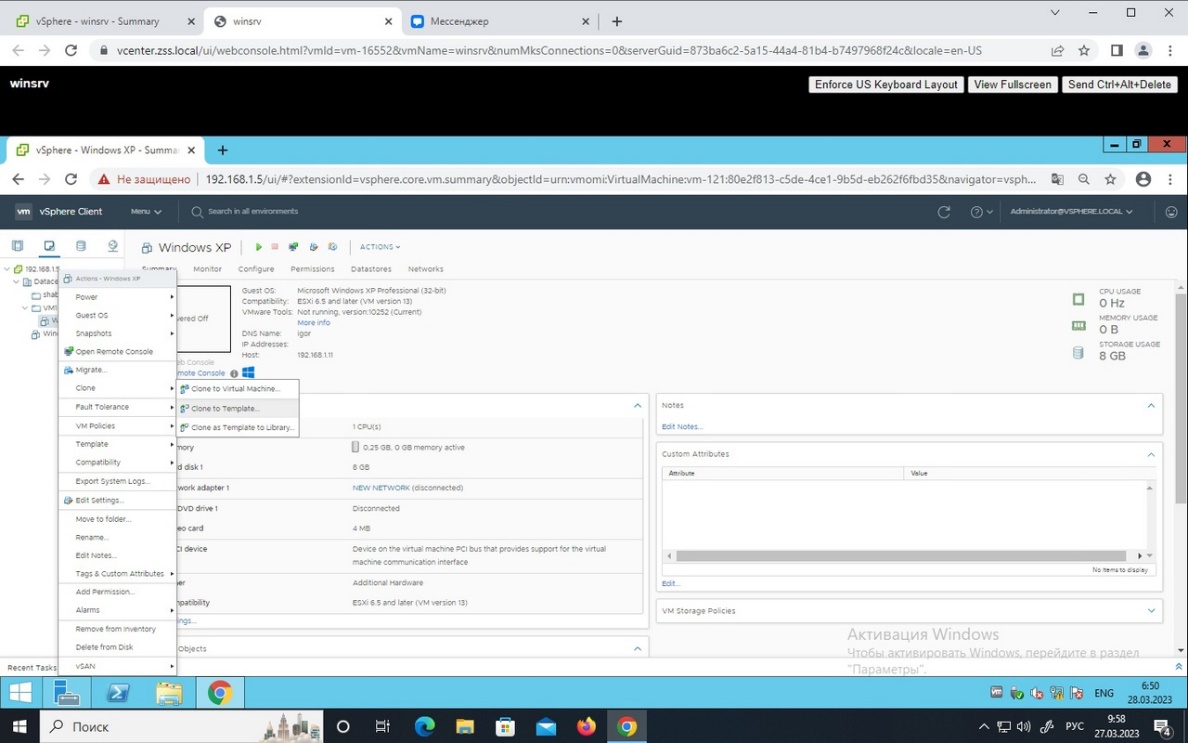Image resolution: width=1188 pixels, height=743 pixels.
Task: Open Guest OS submenu
Action: tap(117, 315)
